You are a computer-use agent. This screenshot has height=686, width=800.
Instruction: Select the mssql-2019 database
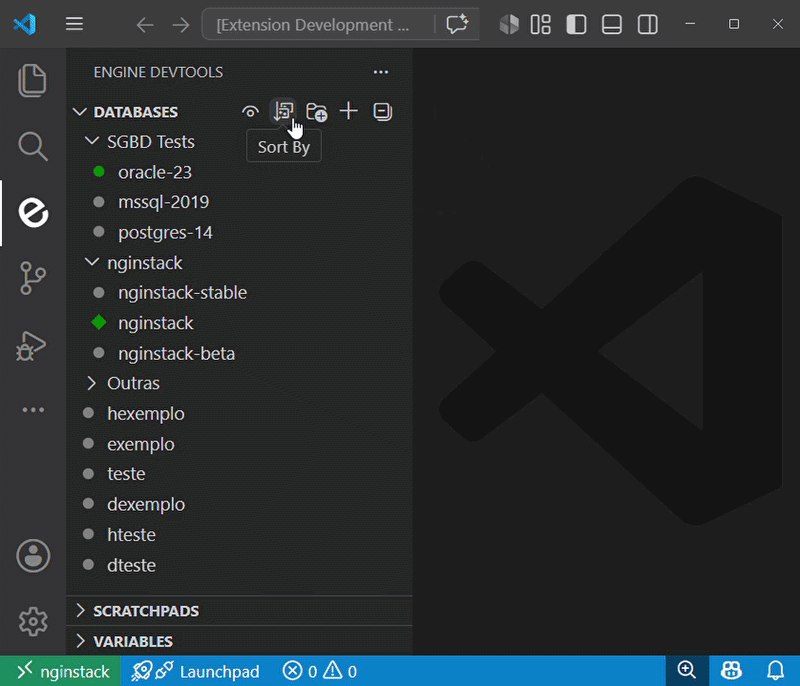[x=239, y=202]
